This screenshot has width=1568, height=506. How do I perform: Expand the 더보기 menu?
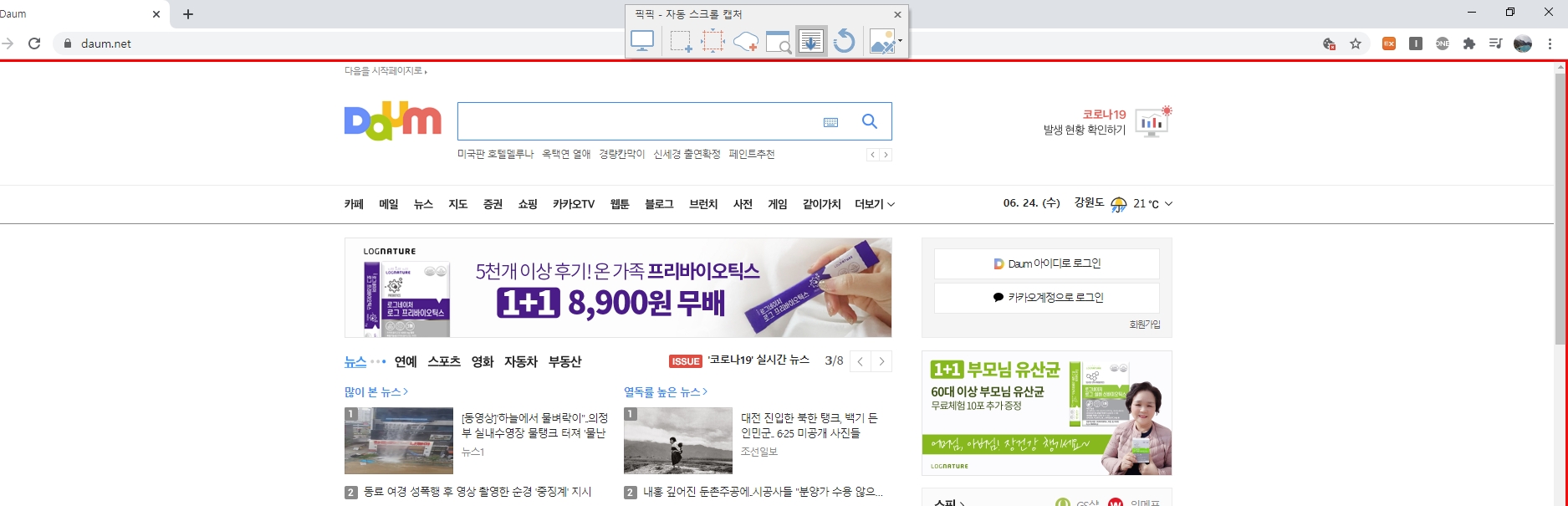pyautogui.click(x=875, y=204)
